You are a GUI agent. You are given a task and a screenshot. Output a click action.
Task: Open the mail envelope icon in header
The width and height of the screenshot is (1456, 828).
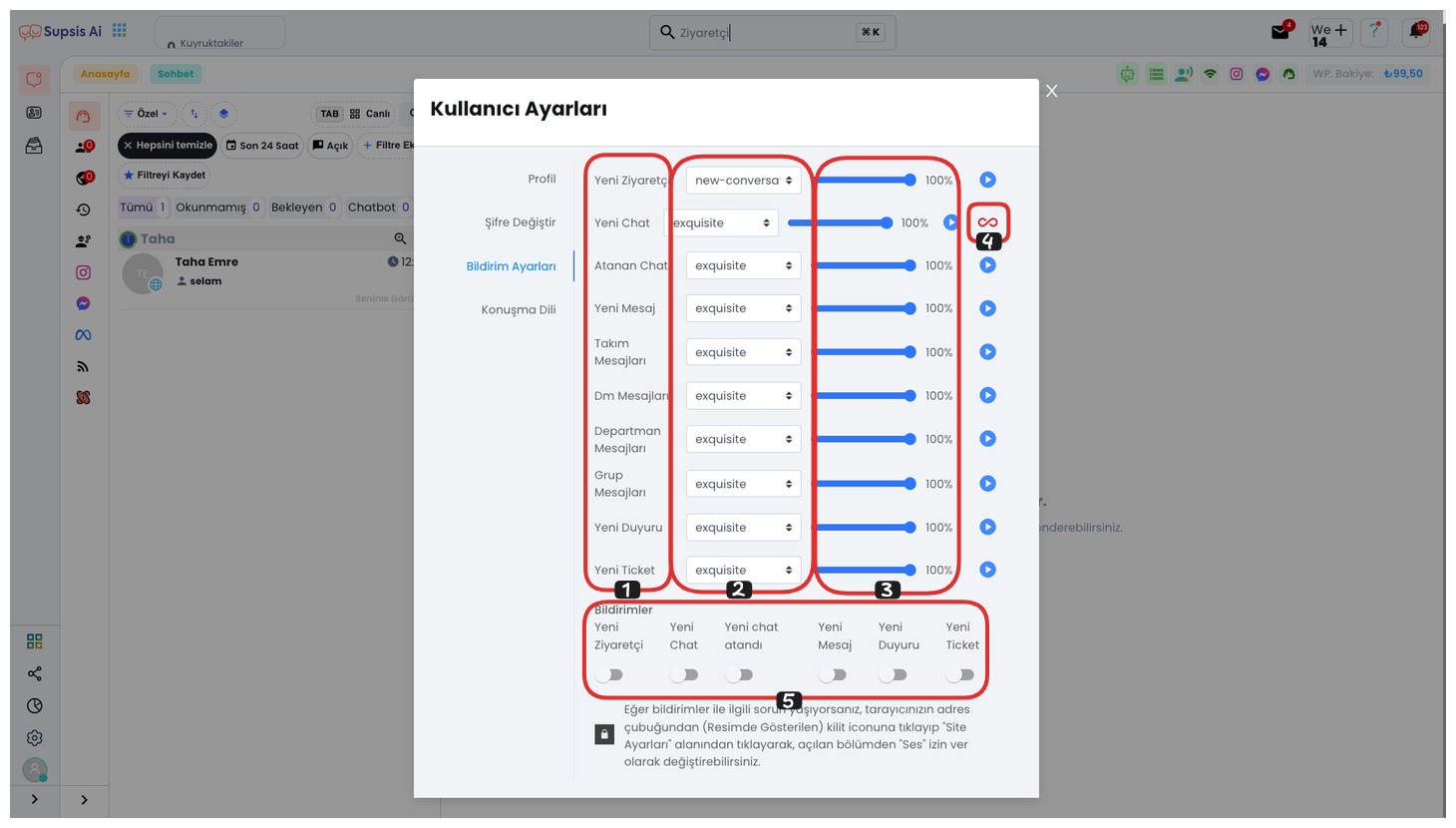tap(1280, 32)
